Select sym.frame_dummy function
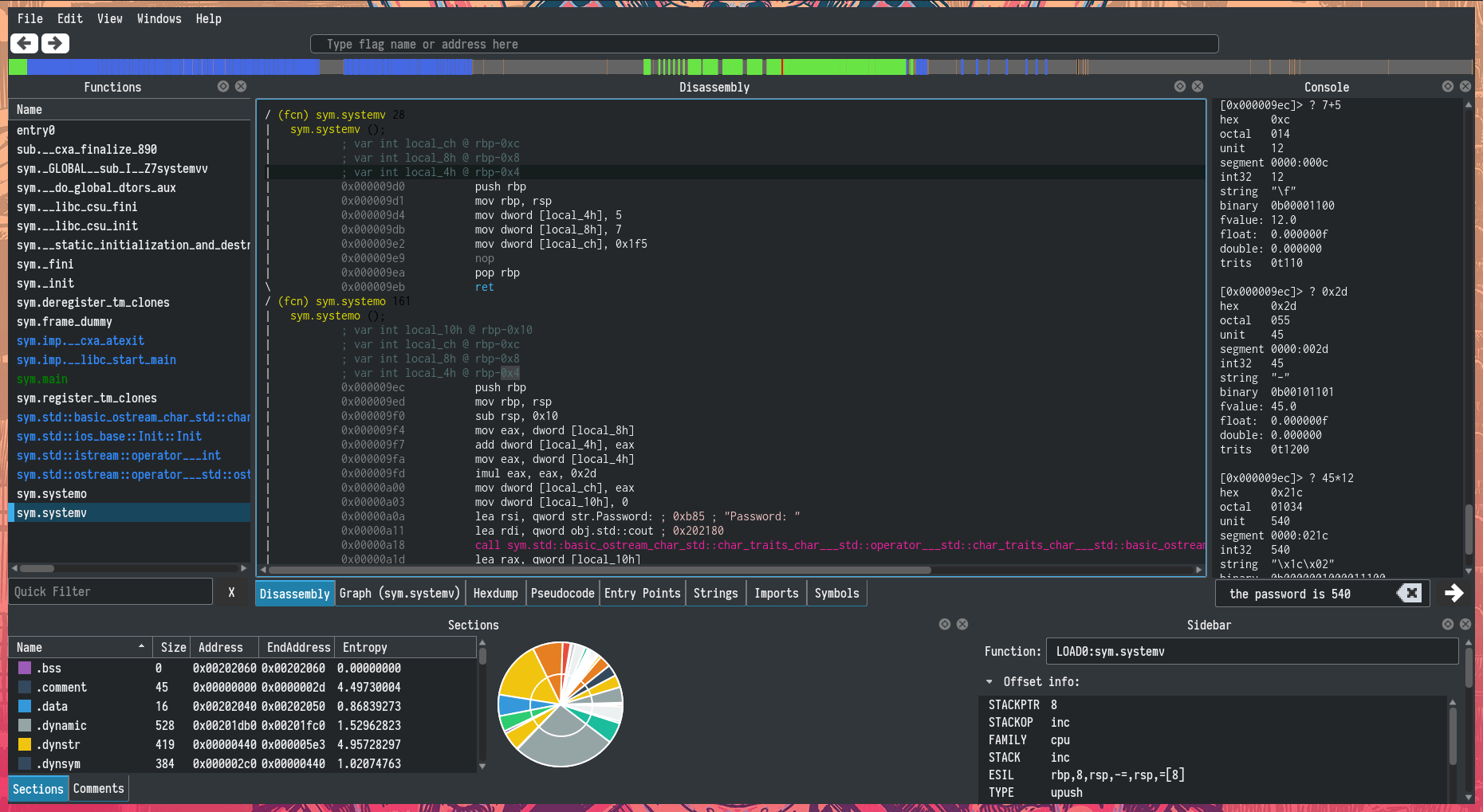Image resolution: width=1483 pixels, height=812 pixels. 129,321
